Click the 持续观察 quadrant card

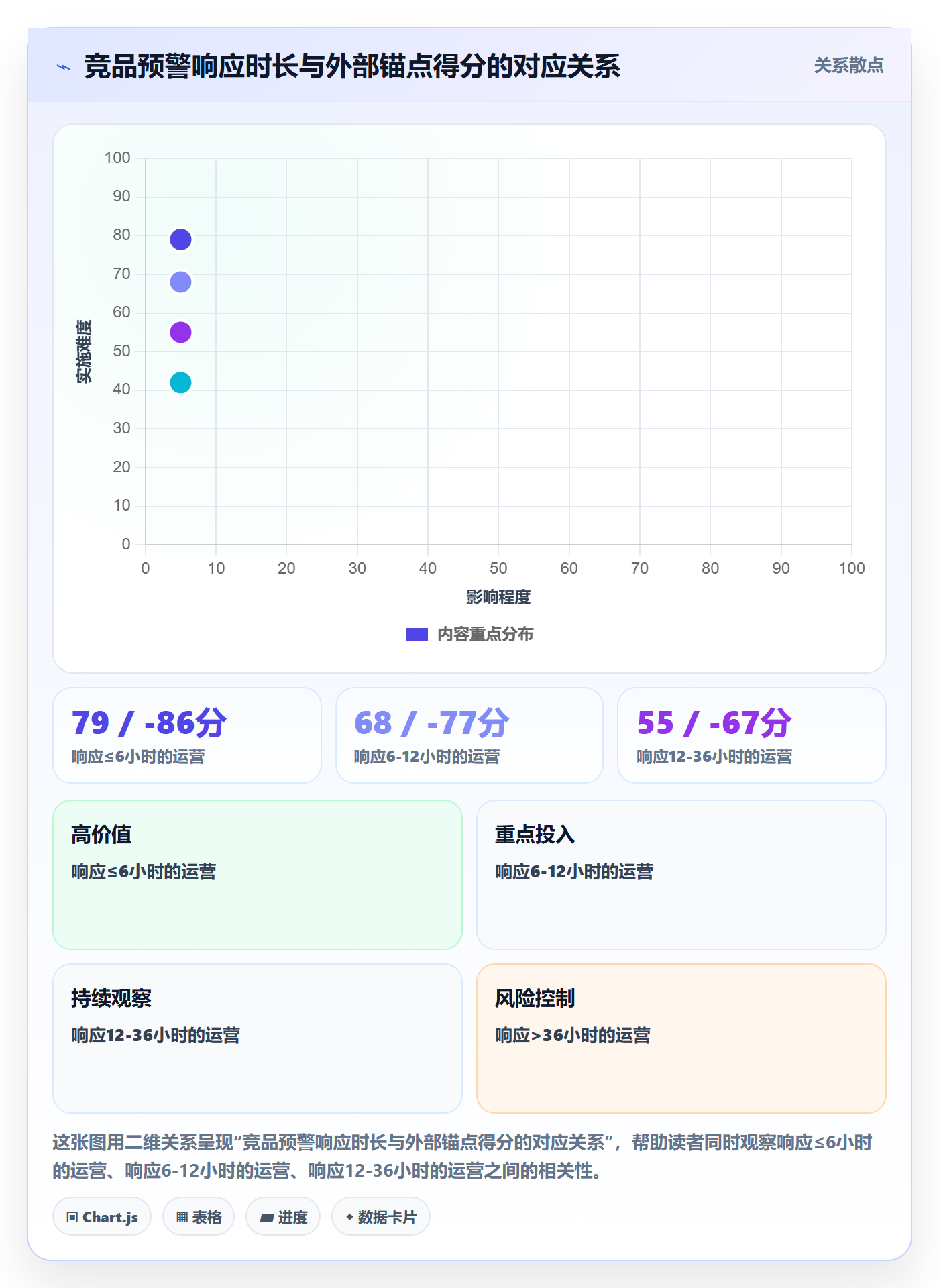click(x=258, y=1038)
